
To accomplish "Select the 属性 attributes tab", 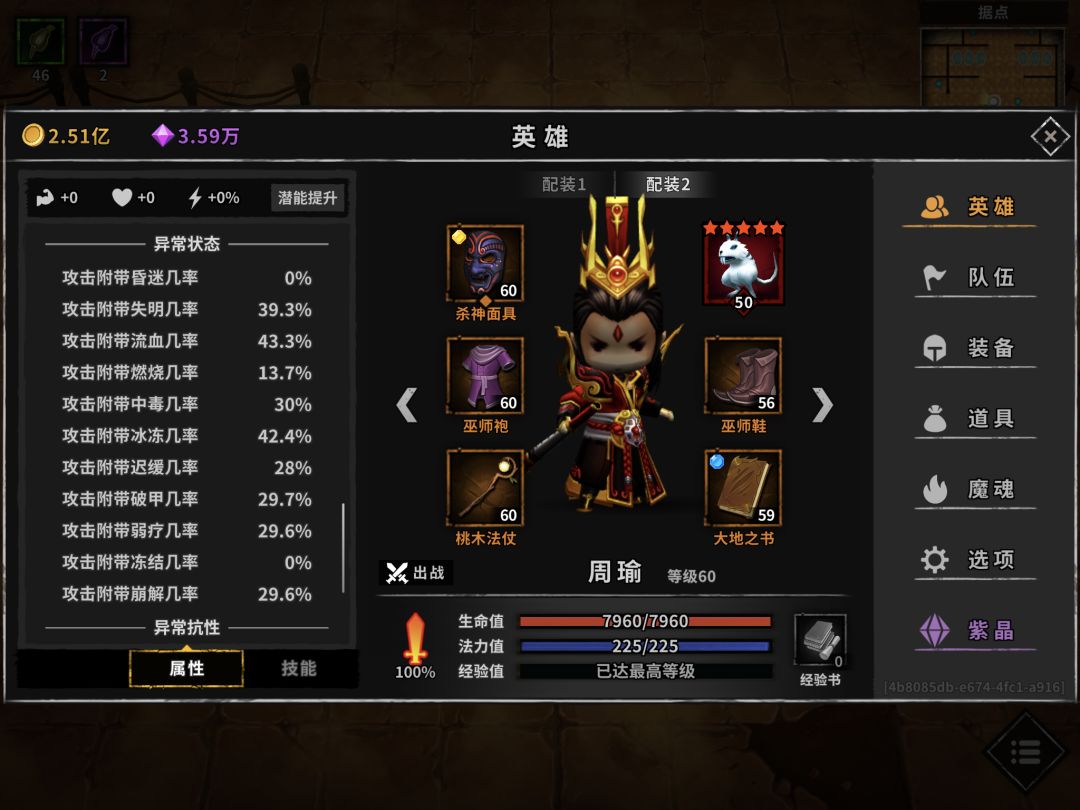I will click(x=187, y=668).
